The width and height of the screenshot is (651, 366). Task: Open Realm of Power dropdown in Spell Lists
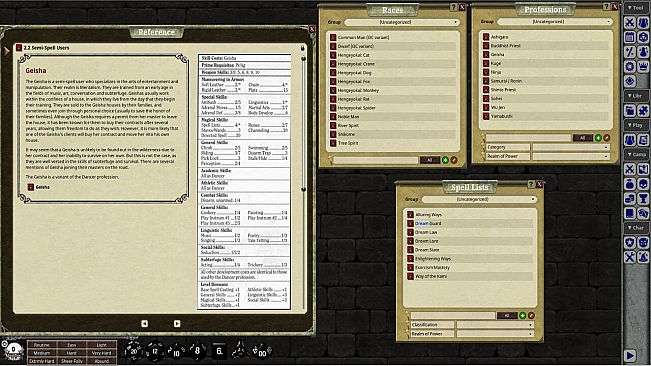click(x=495, y=334)
